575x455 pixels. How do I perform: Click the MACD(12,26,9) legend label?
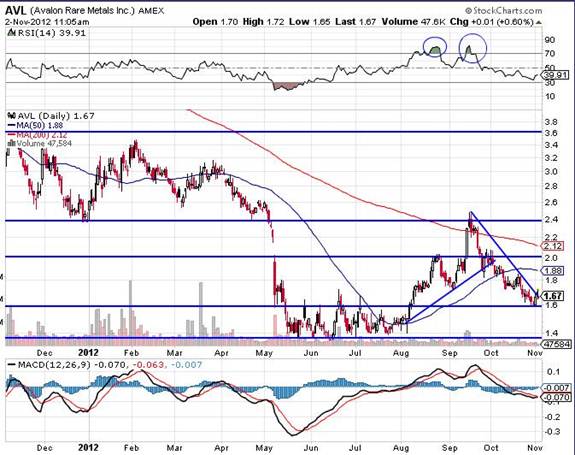(55, 365)
